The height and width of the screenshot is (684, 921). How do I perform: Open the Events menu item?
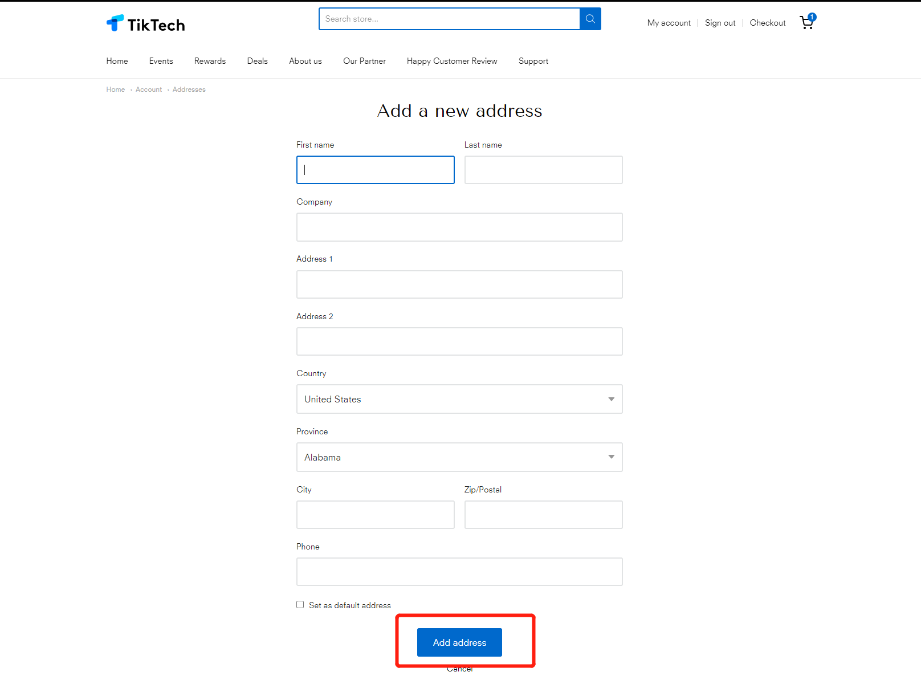pyautogui.click(x=161, y=61)
